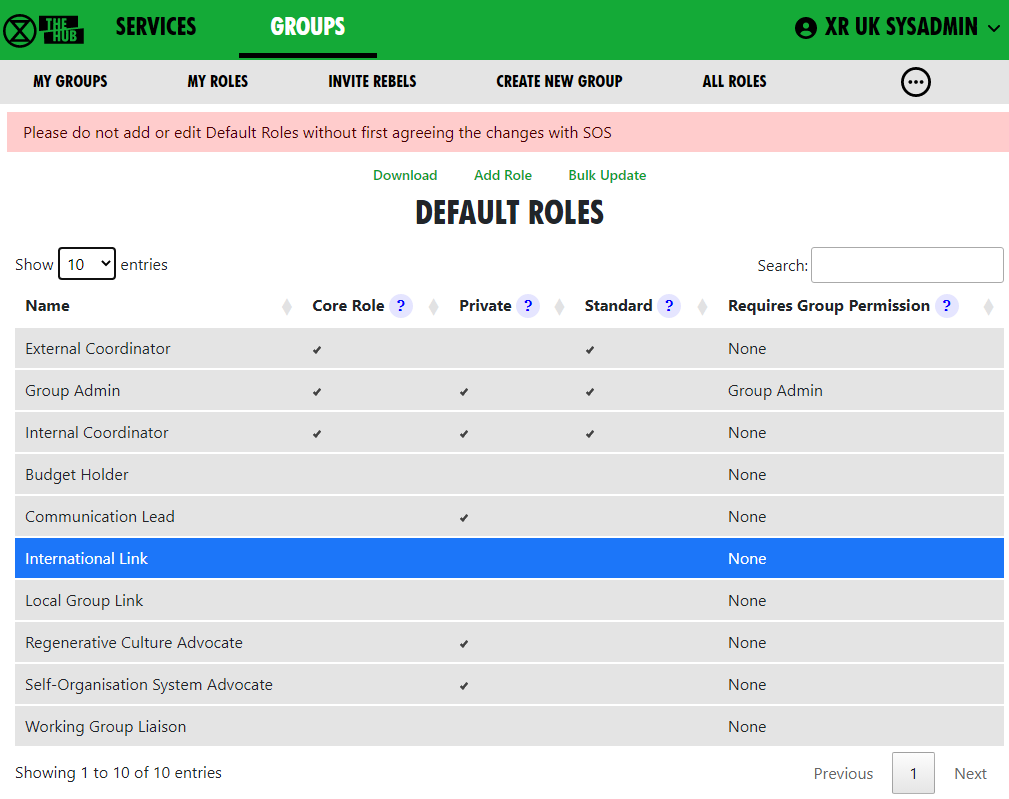Screen dimensions: 1009x799
Task: Focus the Search input field
Action: (907, 265)
